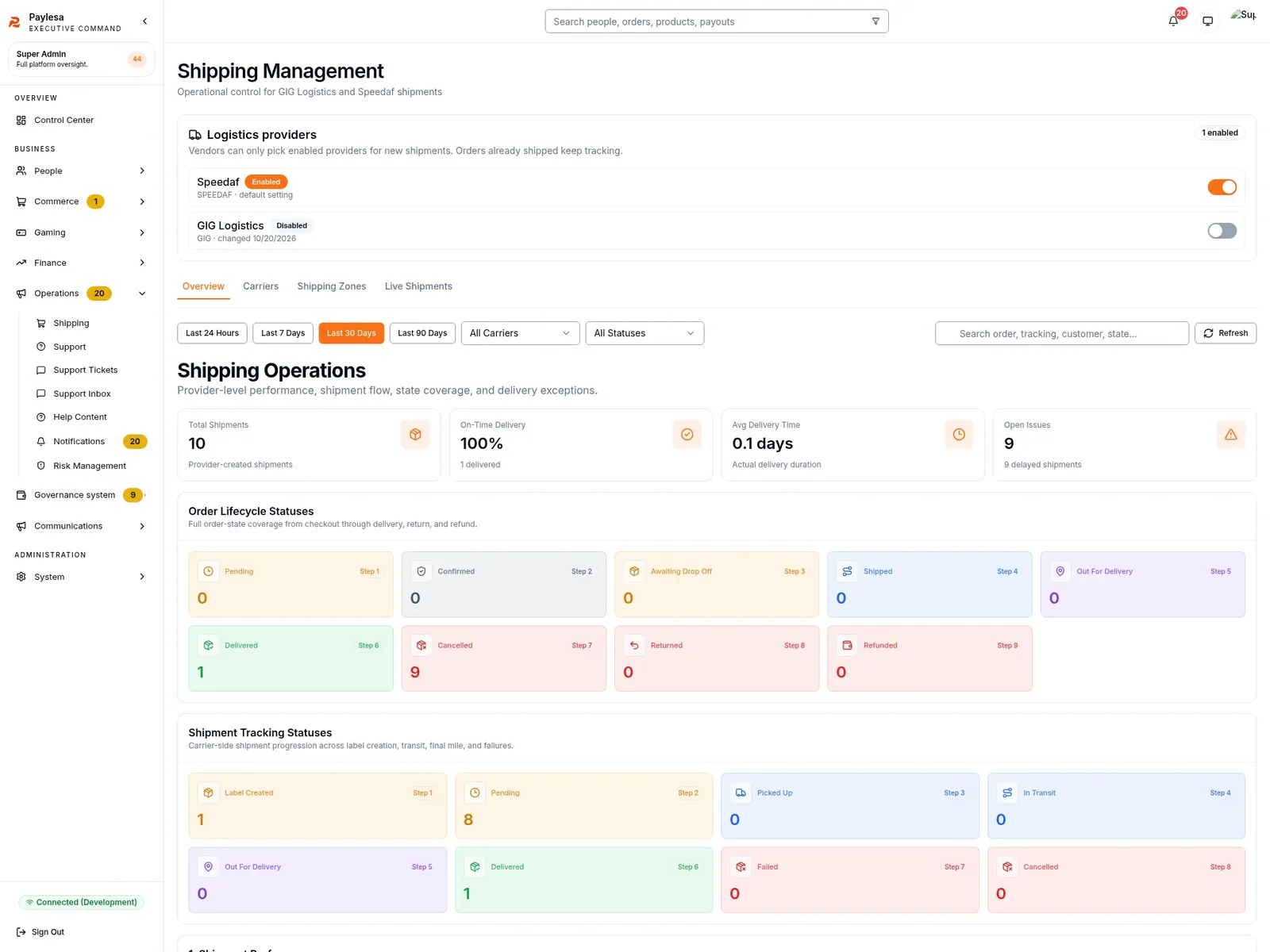The width and height of the screenshot is (1270, 952).
Task: Filter by Last 24 Hours
Action: pos(212,333)
